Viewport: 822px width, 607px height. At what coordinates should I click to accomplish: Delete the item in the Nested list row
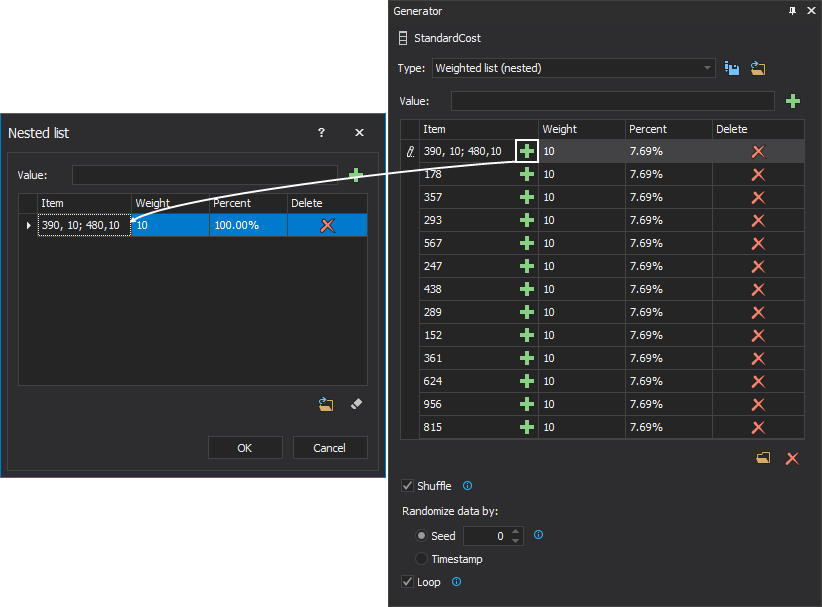point(328,225)
